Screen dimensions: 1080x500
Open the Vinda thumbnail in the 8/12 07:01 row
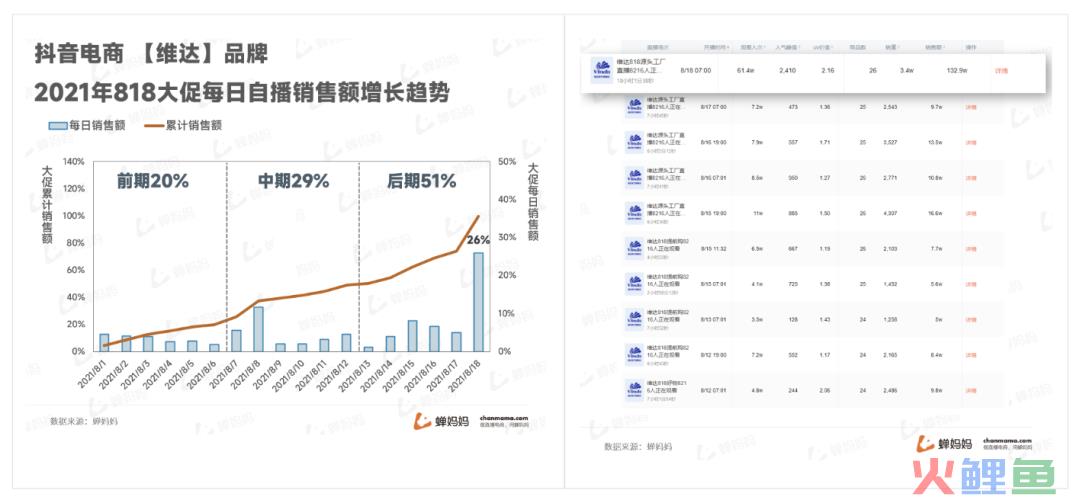pos(634,390)
